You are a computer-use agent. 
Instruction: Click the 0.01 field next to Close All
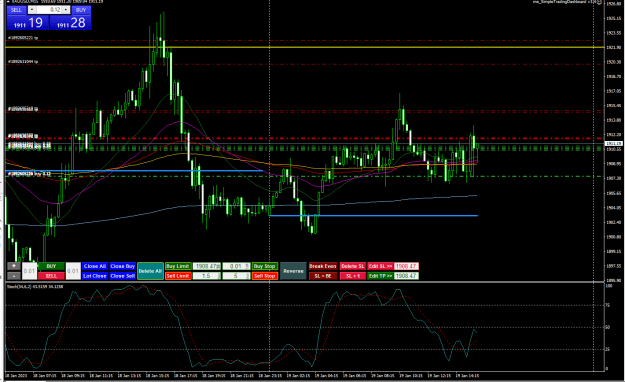(73, 271)
